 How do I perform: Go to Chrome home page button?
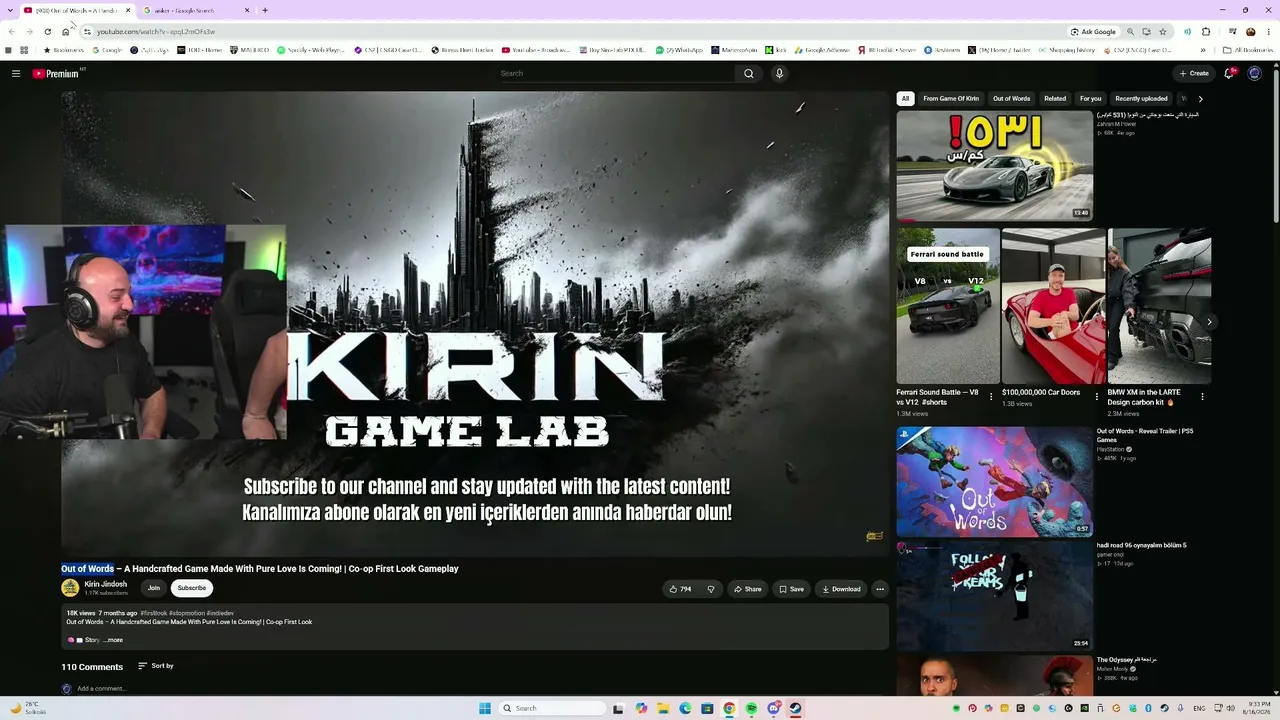coord(66,31)
